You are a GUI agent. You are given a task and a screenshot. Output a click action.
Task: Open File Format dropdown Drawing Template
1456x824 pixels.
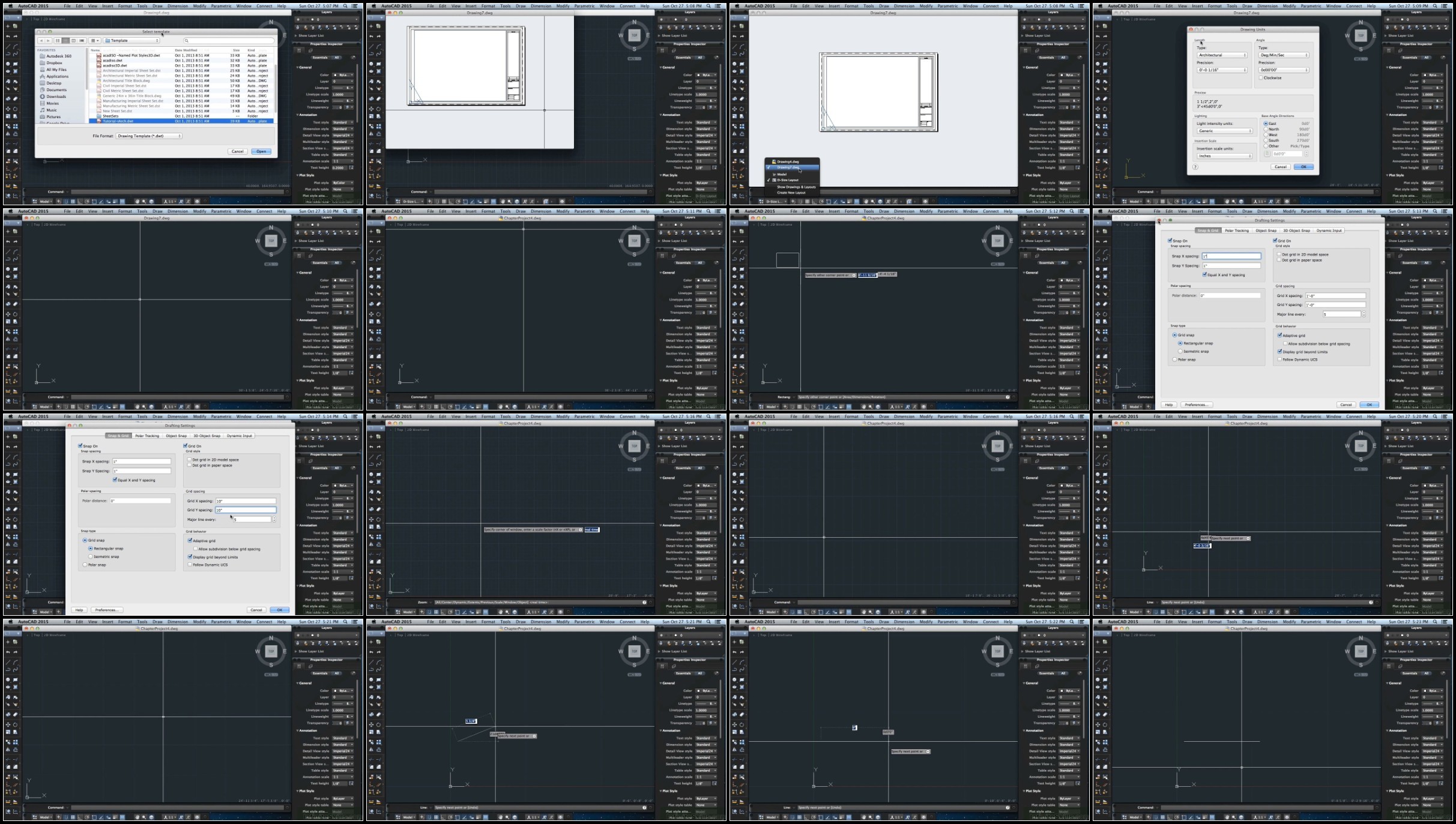149,136
